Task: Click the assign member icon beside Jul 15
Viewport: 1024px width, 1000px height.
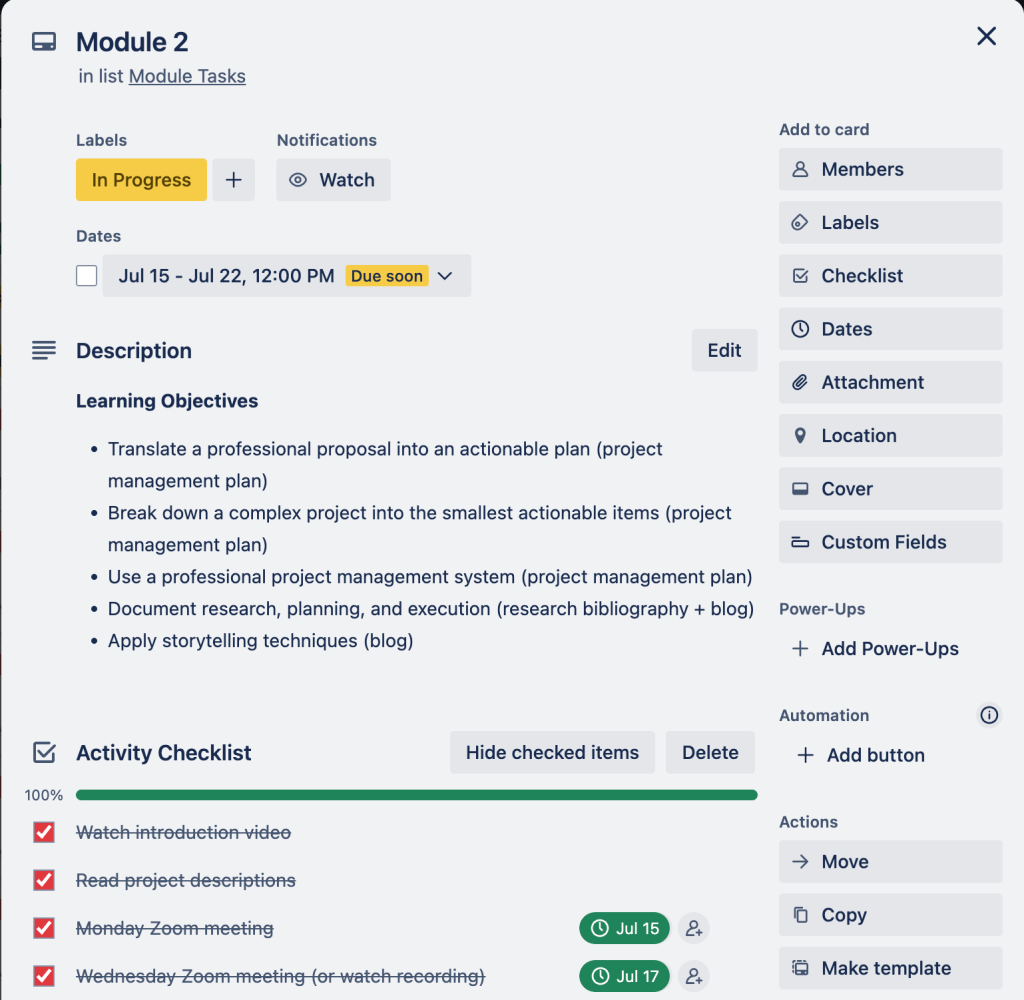Action: (x=693, y=928)
